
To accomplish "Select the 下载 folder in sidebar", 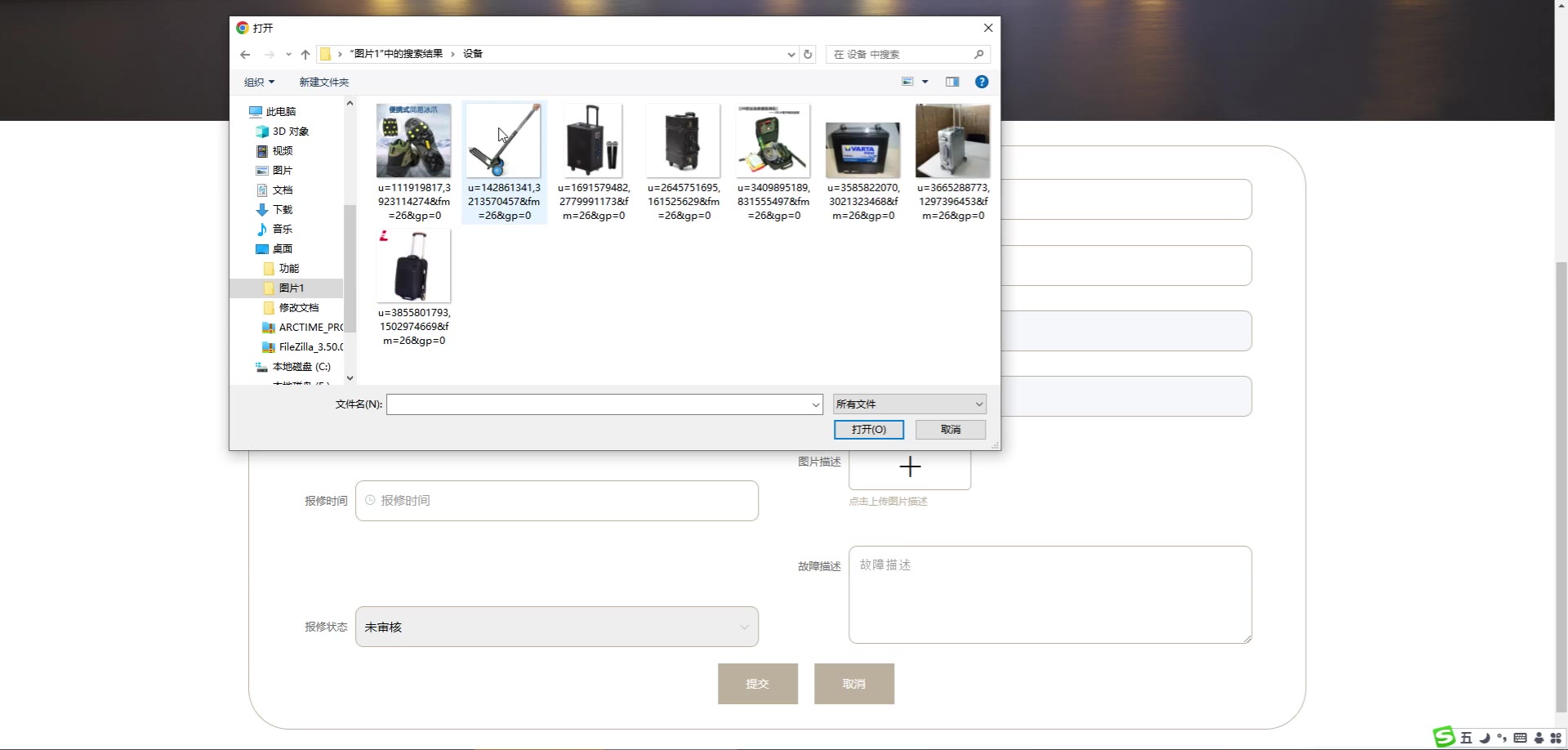I will pos(282,210).
